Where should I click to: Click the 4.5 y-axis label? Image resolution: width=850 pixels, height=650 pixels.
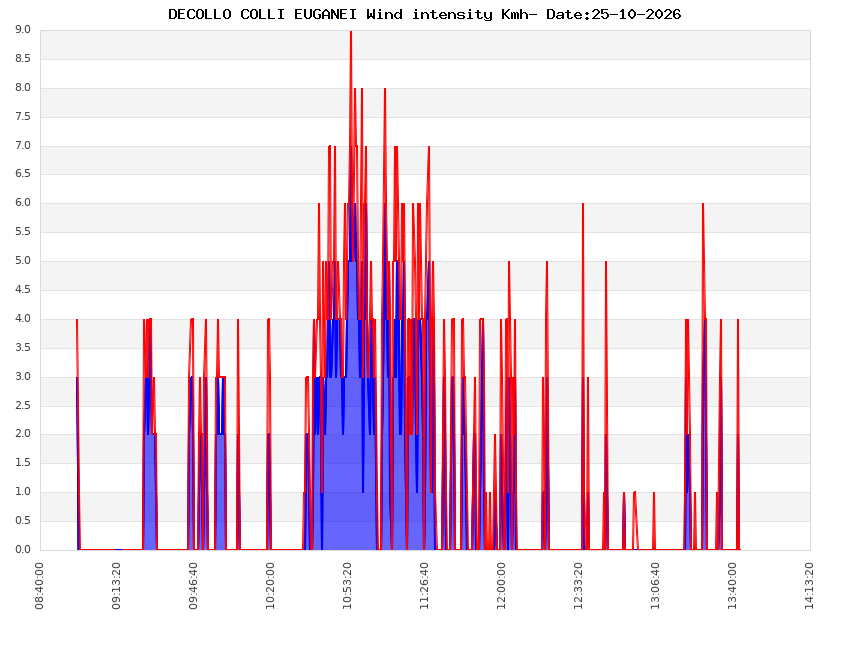point(23,289)
